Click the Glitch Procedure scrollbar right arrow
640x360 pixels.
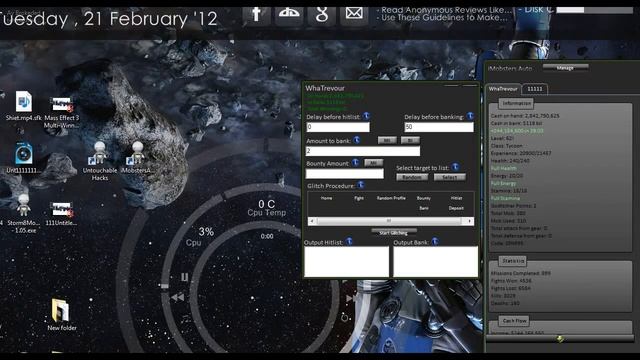(x=469, y=221)
